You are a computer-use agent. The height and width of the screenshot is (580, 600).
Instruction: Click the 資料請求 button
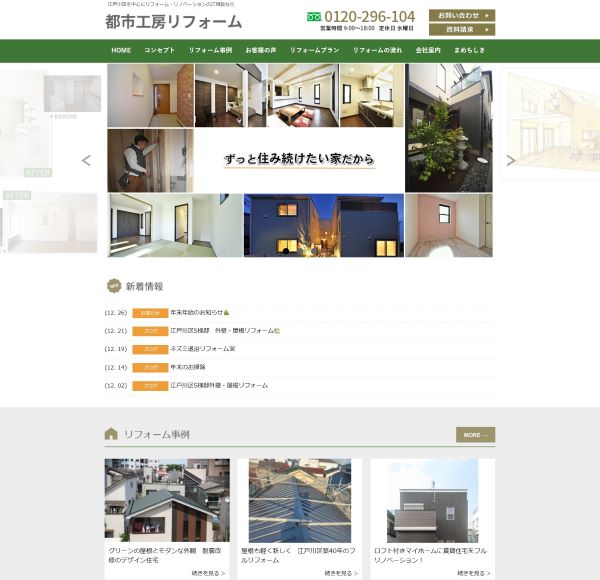(462, 29)
